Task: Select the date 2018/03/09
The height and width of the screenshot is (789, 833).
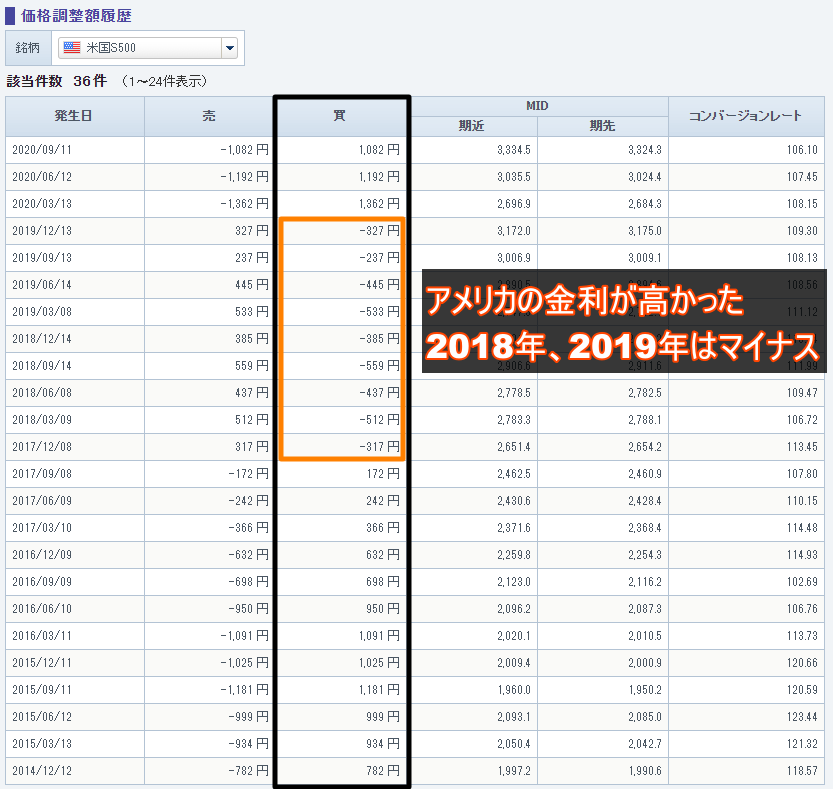Action: click(42, 420)
